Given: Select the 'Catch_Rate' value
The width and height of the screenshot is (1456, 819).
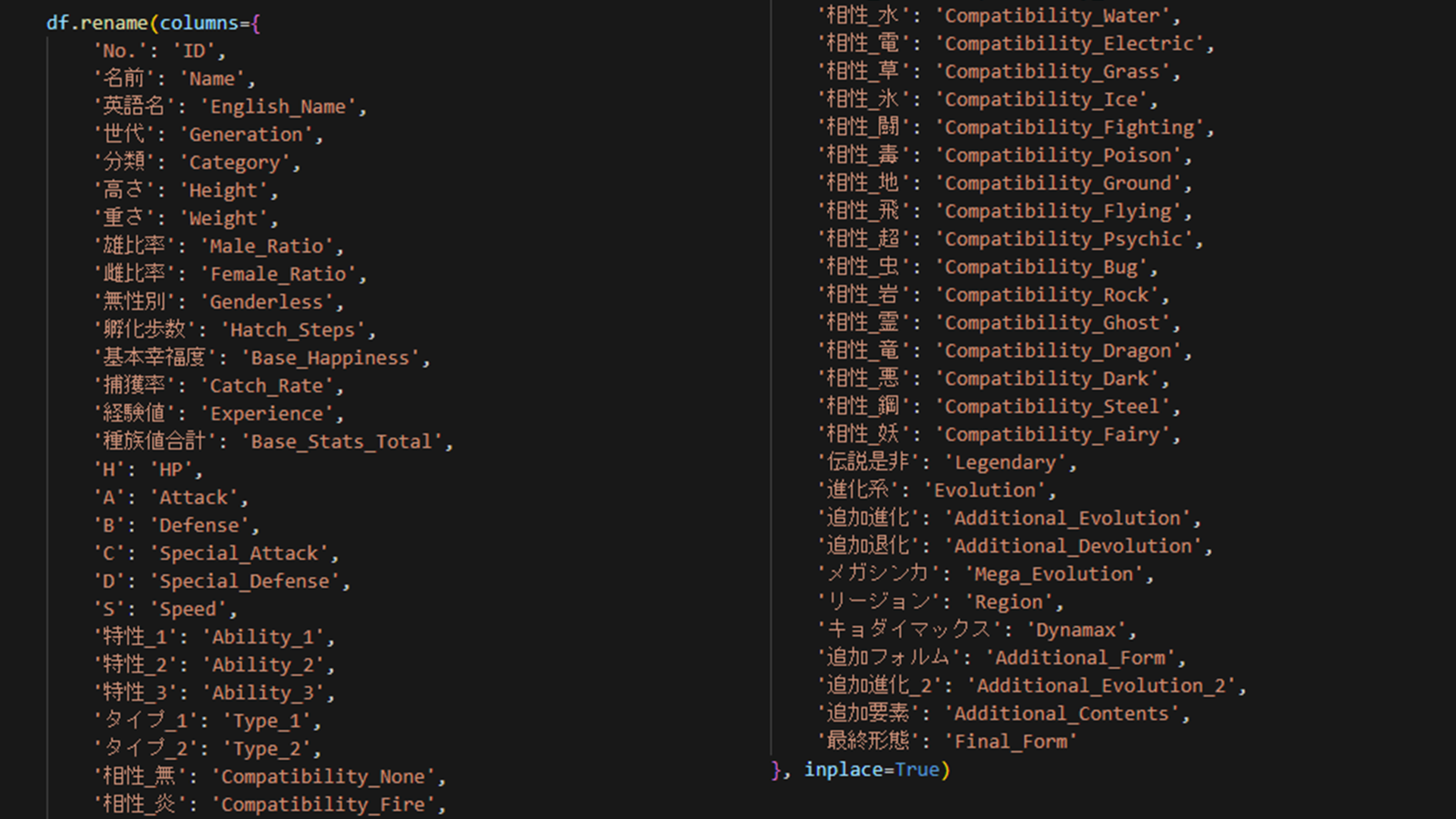Looking at the screenshot, I should tap(267, 386).
